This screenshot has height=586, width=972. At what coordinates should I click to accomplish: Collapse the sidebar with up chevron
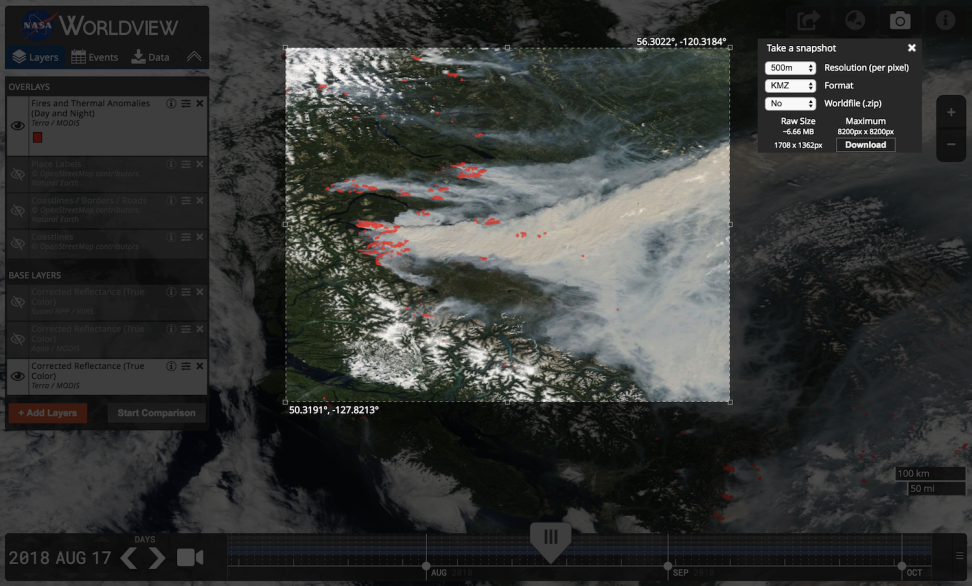pyautogui.click(x=194, y=56)
